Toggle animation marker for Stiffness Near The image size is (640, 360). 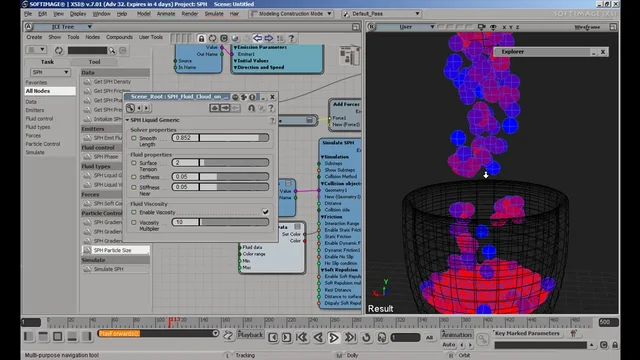133,187
